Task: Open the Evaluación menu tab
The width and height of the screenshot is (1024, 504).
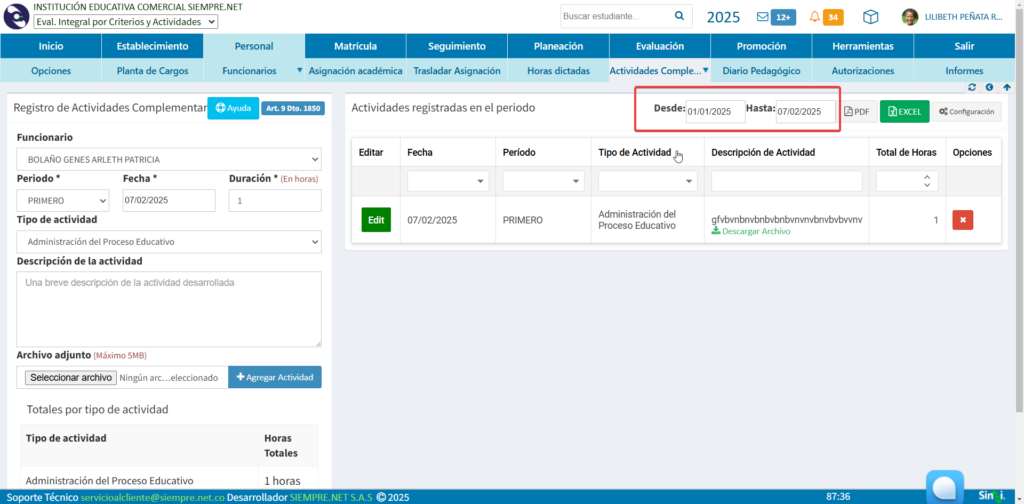Action: coord(660,46)
